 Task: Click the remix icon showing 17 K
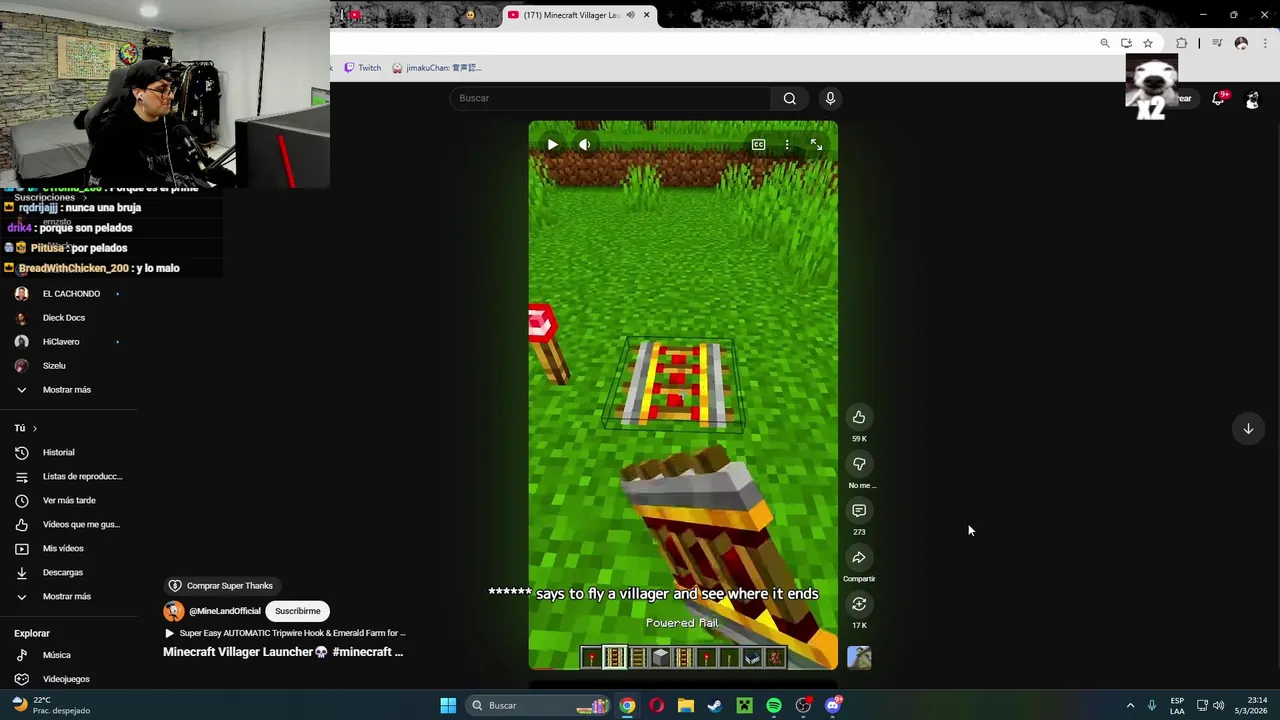859,604
